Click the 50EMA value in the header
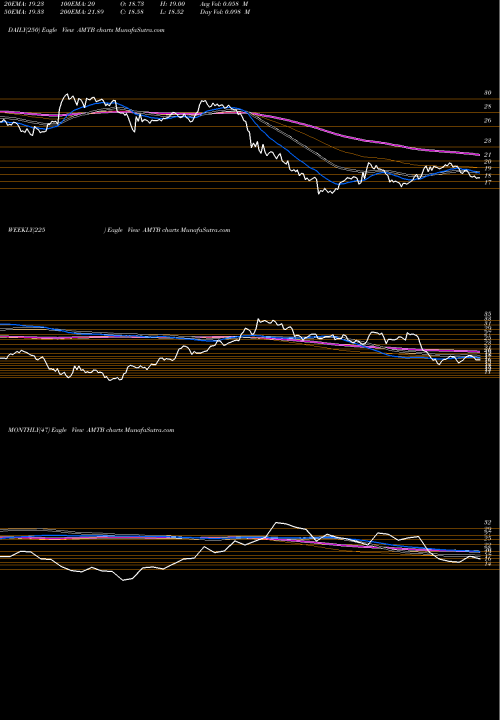Viewport: 500px width, 720px height. tap(22, 12)
